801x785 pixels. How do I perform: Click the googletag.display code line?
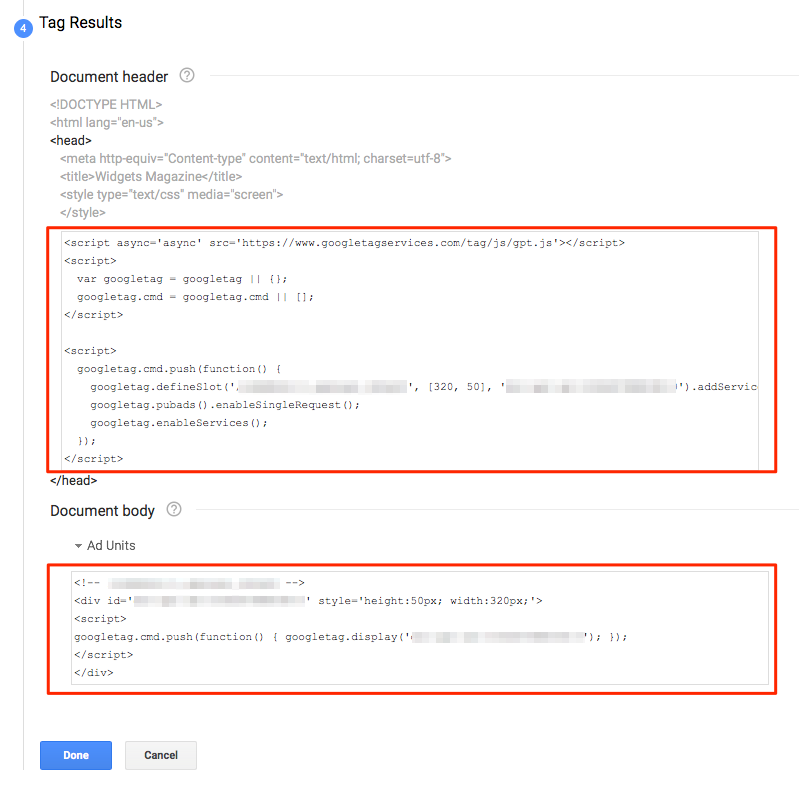pos(350,637)
